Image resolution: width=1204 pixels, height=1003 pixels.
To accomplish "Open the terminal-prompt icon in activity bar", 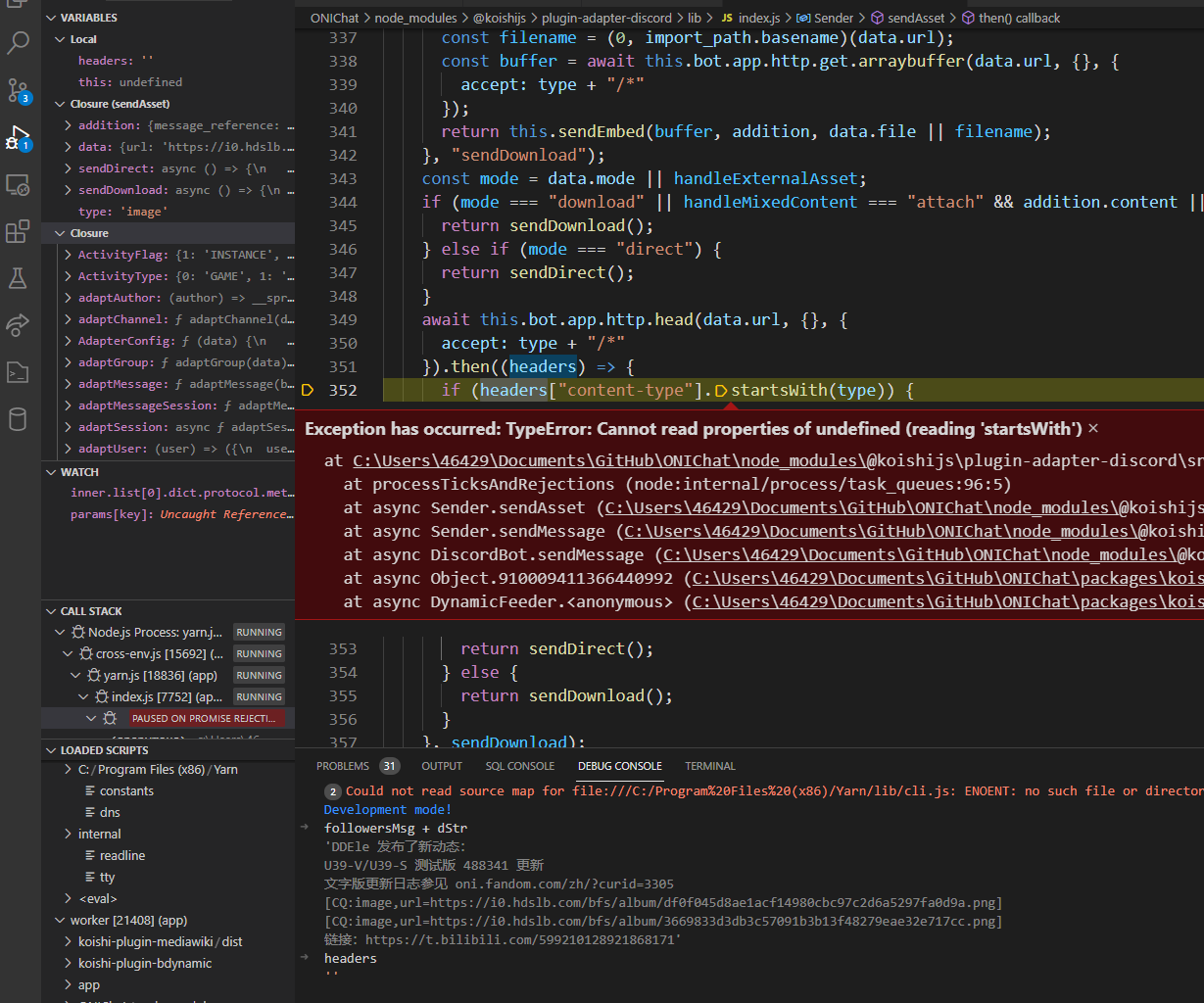I will click(x=18, y=372).
